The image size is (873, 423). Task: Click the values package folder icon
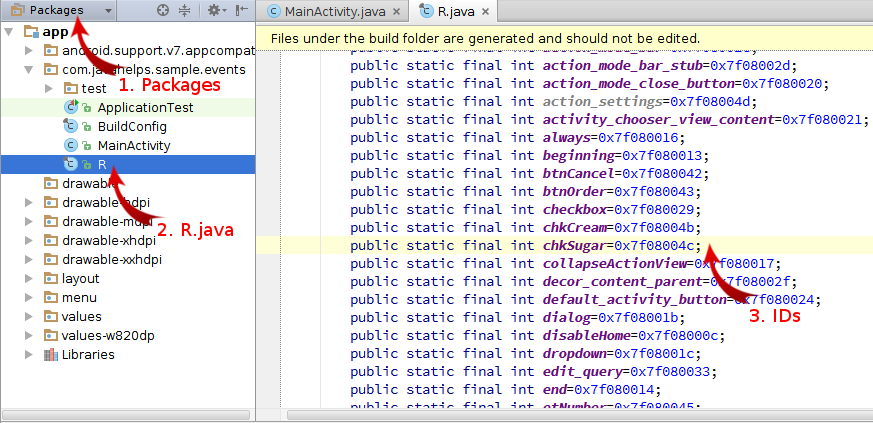pyautogui.click(x=51, y=317)
